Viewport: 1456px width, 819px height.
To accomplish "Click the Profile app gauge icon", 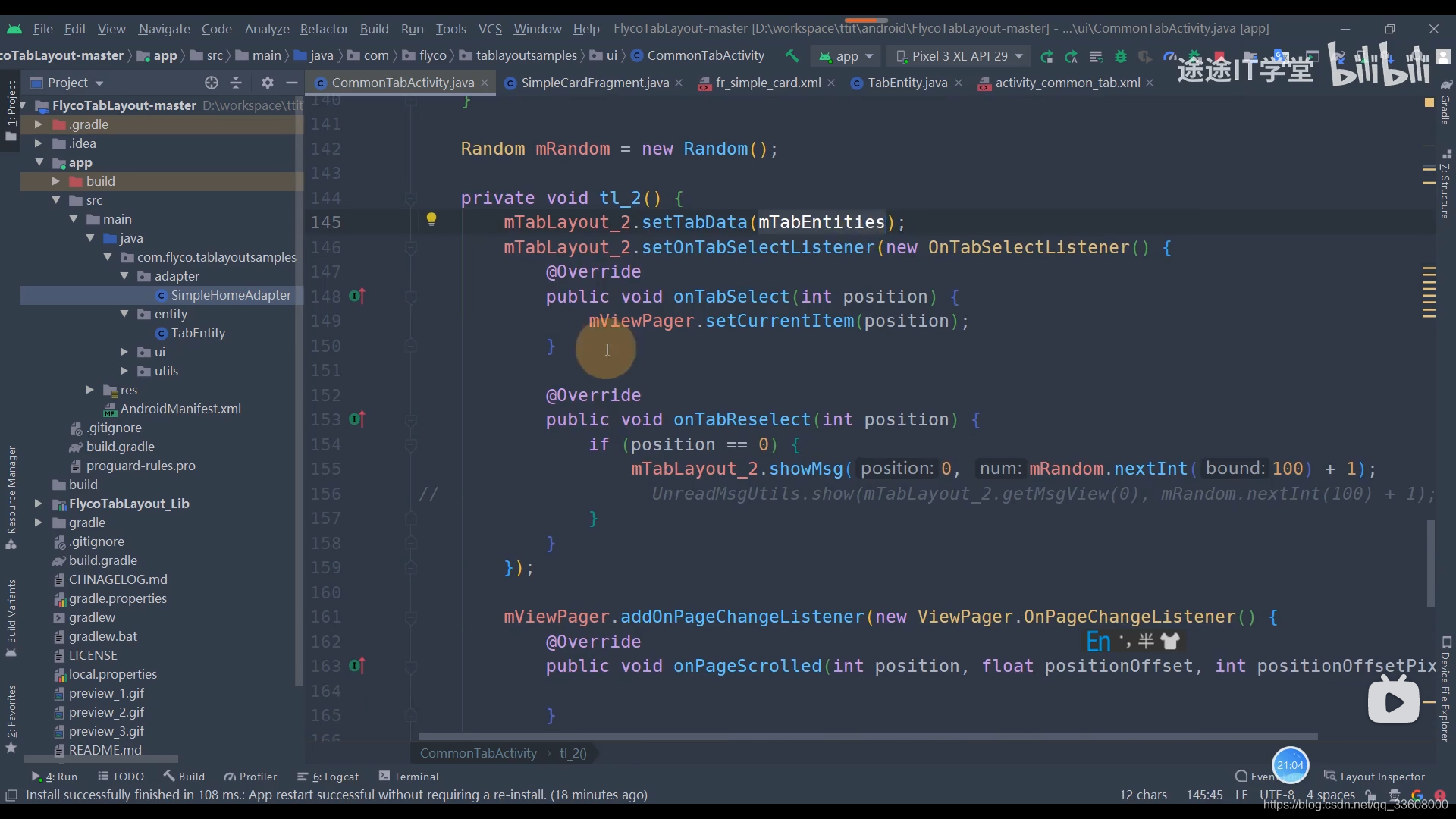I will (1169, 57).
